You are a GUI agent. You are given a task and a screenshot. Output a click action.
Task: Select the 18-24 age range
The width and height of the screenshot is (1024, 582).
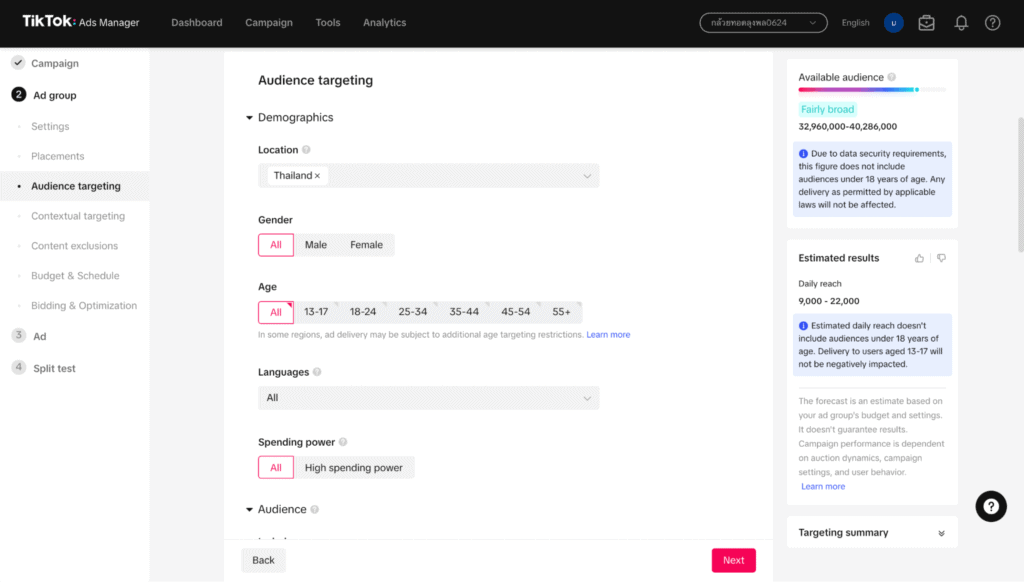[x=362, y=312]
